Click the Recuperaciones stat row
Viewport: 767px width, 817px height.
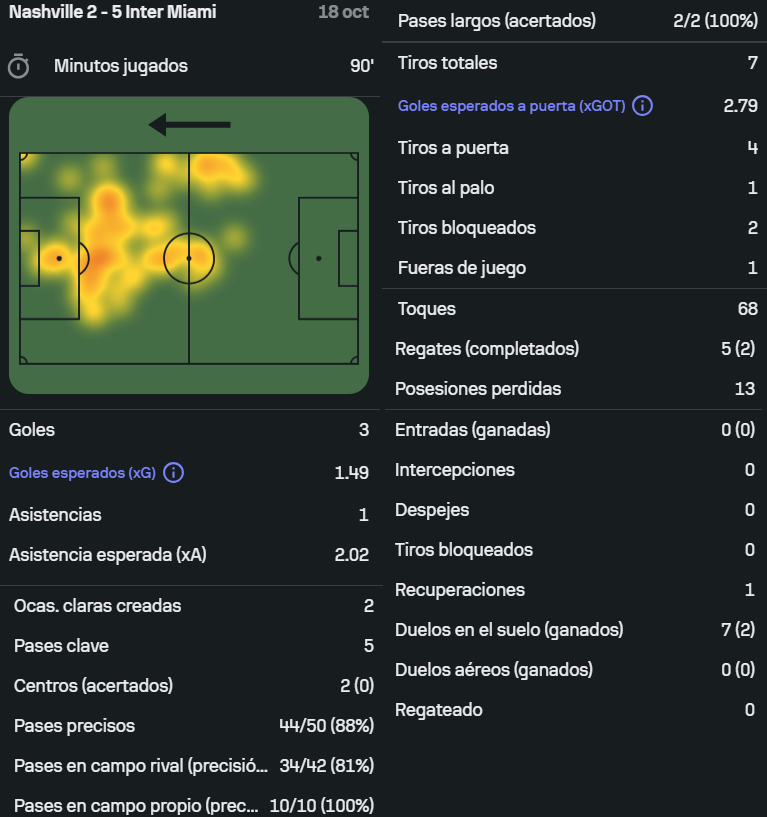click(576, 590)
